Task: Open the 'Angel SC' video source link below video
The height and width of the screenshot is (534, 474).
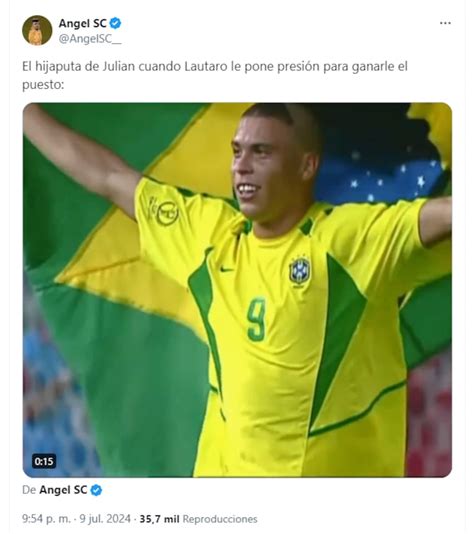Action: click(63, 490)
